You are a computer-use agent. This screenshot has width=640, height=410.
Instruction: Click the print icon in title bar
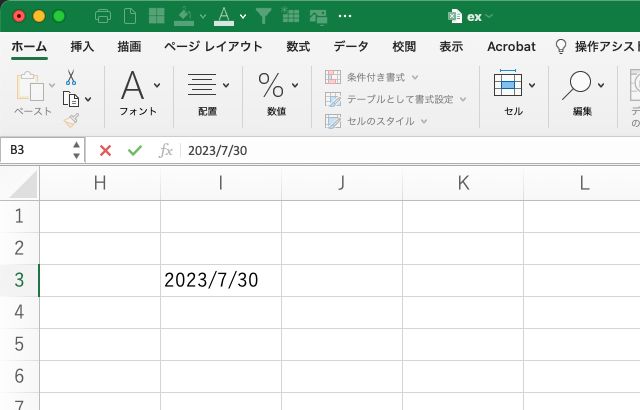(x=102, y=16)
